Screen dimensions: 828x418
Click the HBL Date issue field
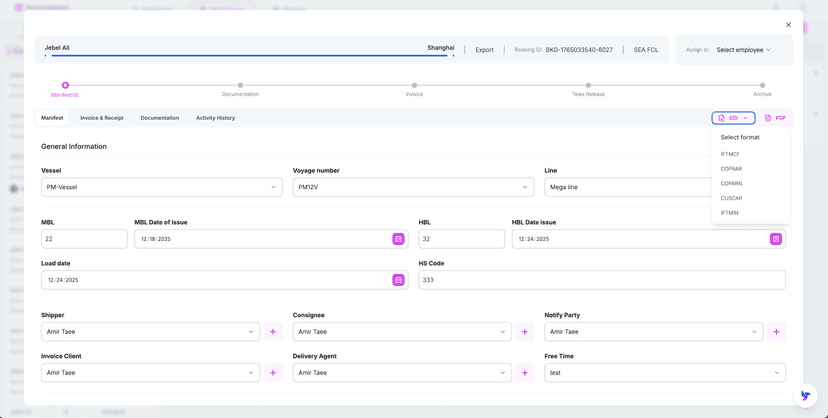coord(649,239)
